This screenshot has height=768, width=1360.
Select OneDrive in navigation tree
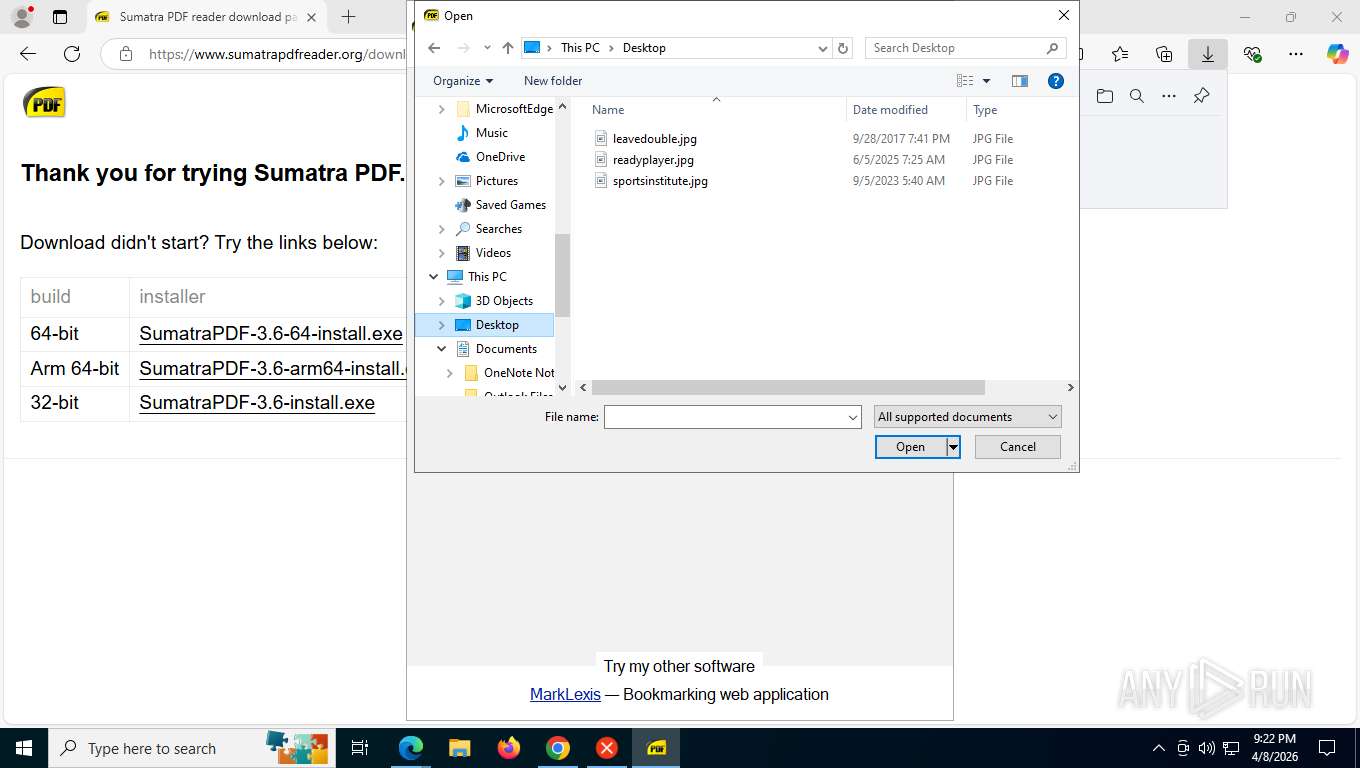(x=500, y=157)
